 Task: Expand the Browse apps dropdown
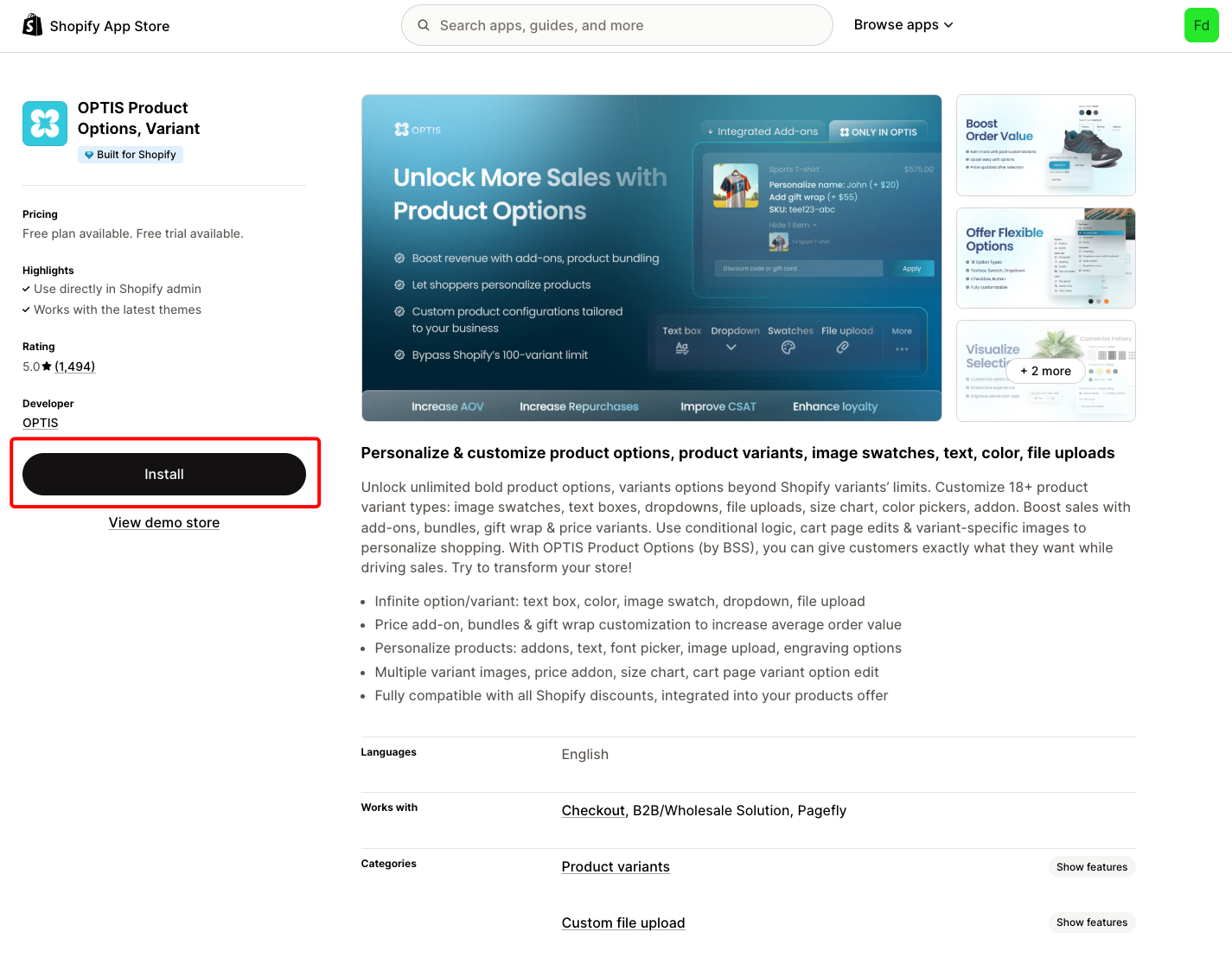point(903,25)
